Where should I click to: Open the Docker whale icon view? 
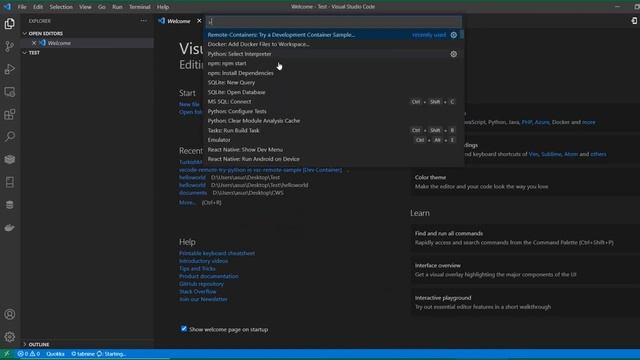click(10, 228)
